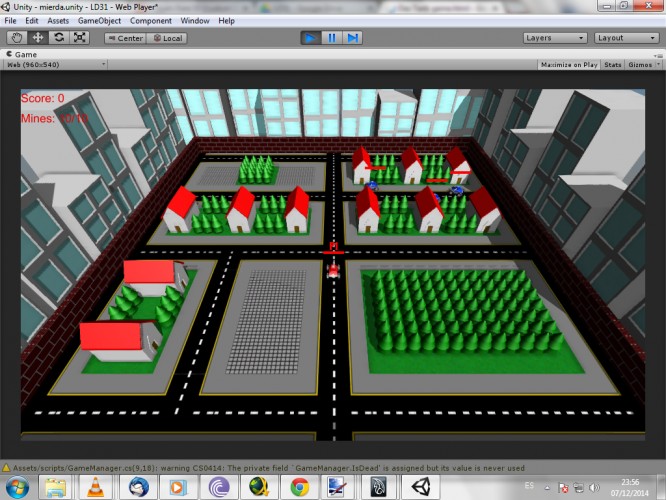Toggle the Local handle rotation button
Viewport: 666px width, 500px height.
click(167, 38)
